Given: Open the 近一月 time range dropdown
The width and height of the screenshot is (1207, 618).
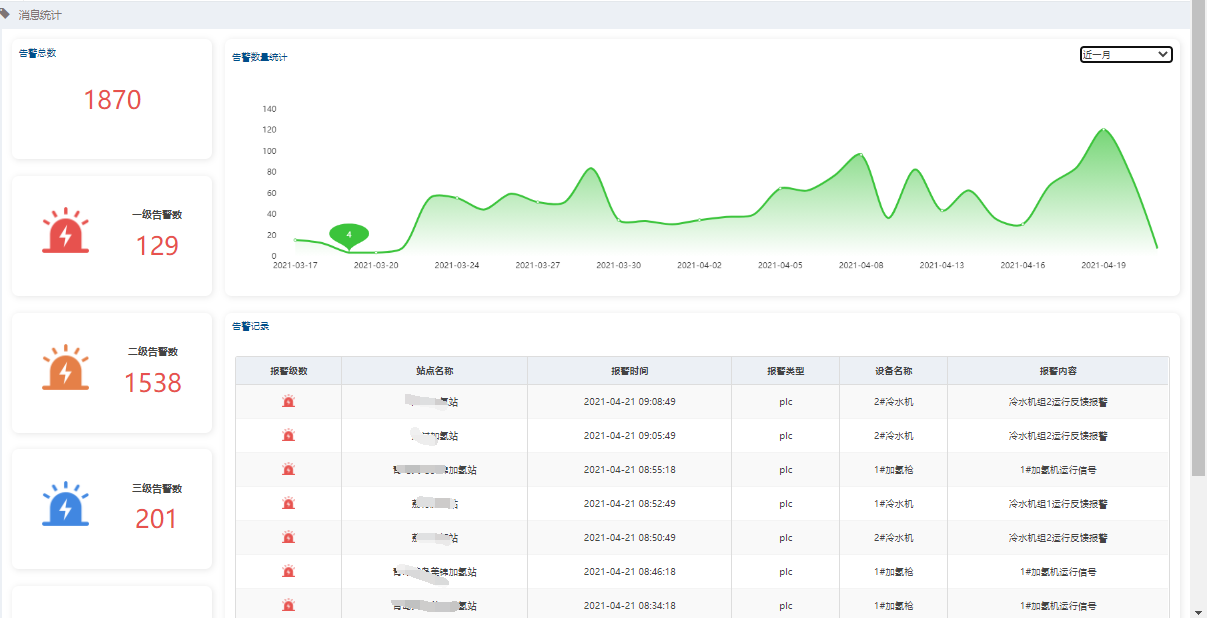Looking at the screenshot, I should 1125,55.
